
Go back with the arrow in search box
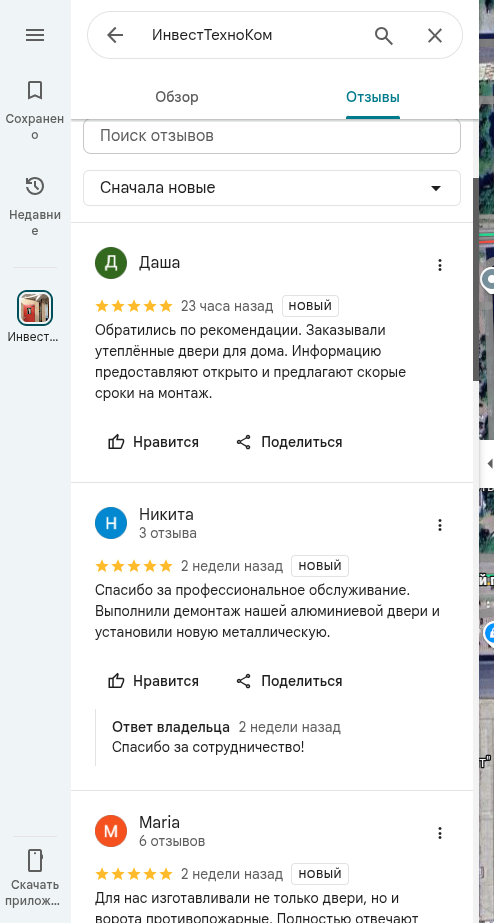tap(115, 35)
